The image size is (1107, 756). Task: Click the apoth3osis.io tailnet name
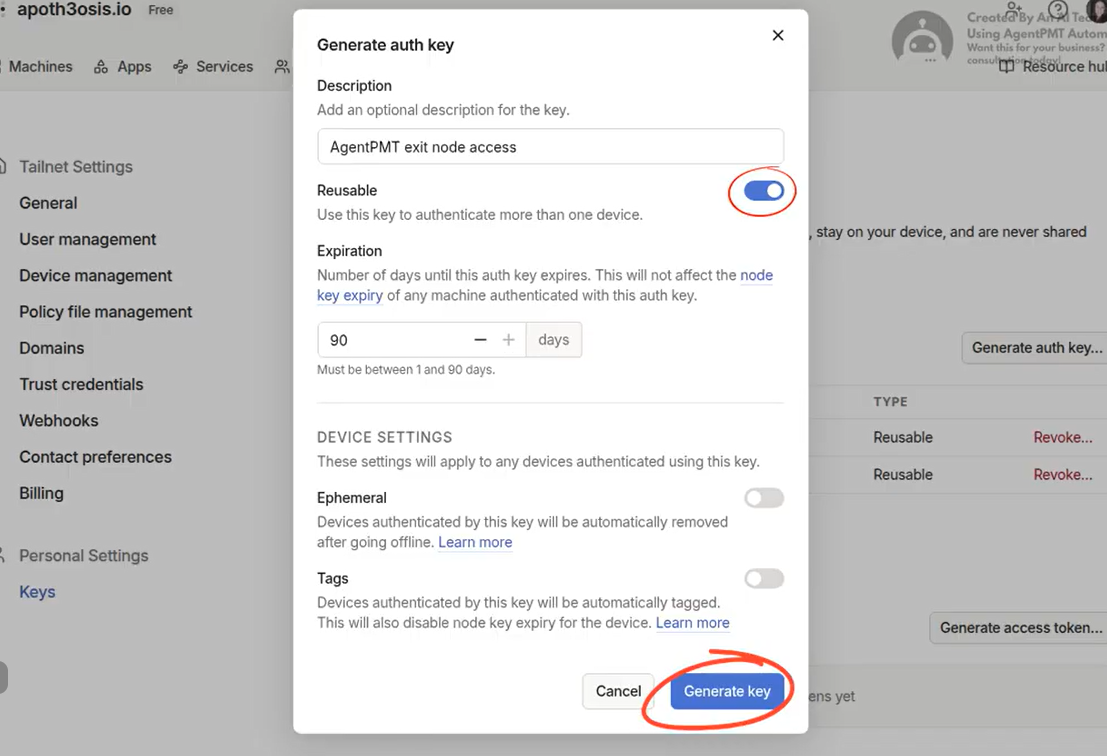pyautogui.click(x=74, y=10)
